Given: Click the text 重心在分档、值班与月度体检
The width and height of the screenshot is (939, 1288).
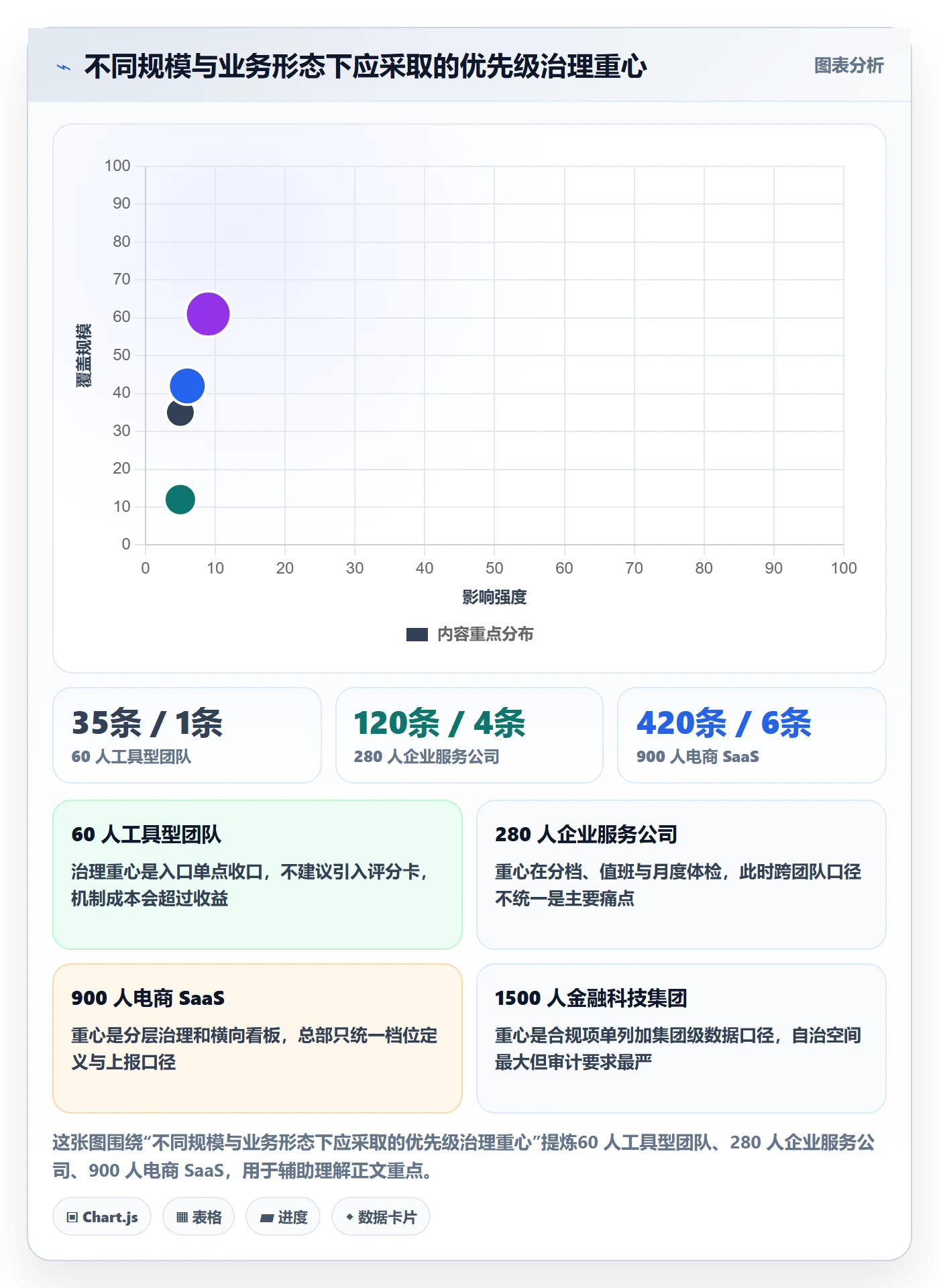Looking at the screenshot, I should pyautogui.click(x=608, y=871).
